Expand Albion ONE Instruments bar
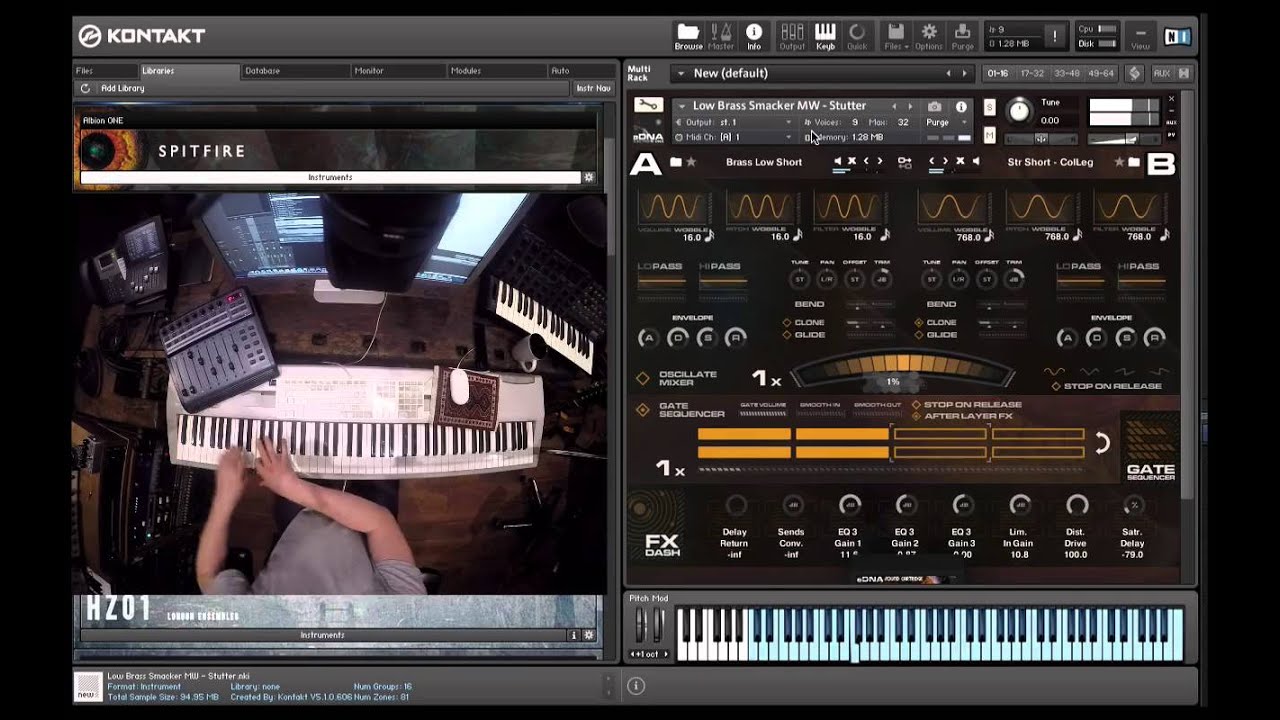This screenshot has width=1280, height=720. coord(330,177)
